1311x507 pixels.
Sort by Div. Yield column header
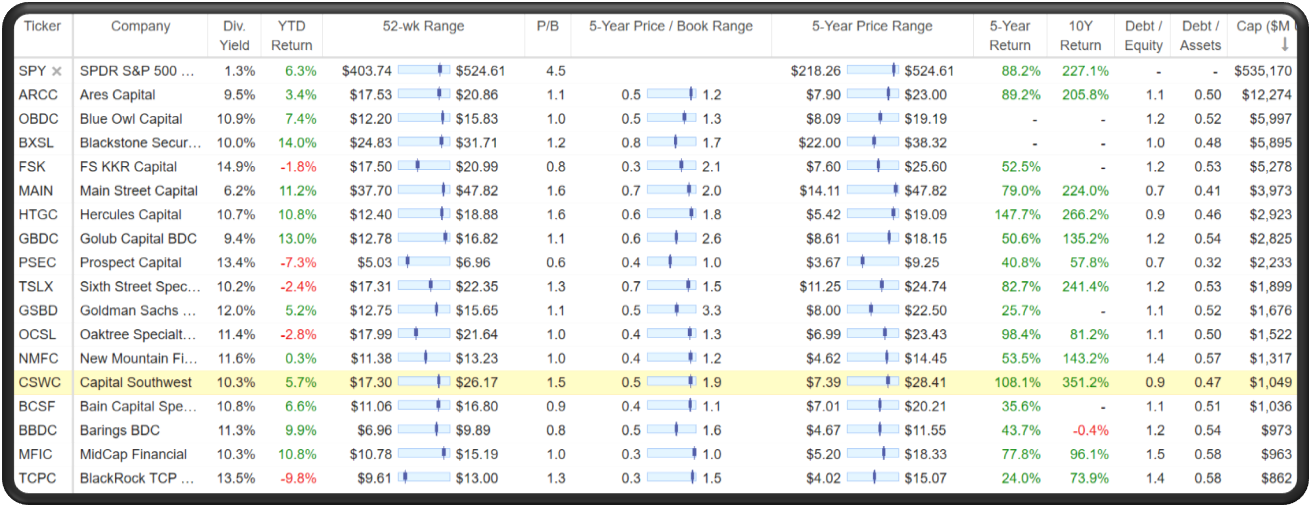pos(236,35)
